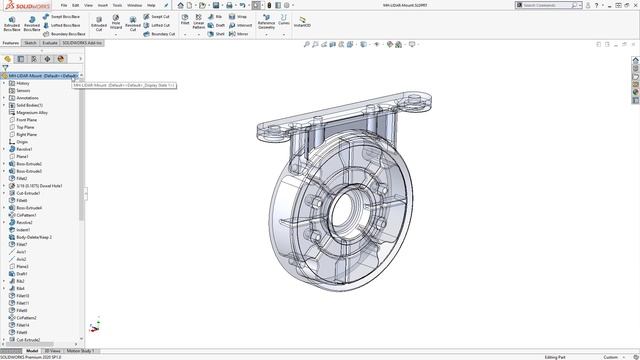
Task: Switch to the Motion Study 1 tab
Action: pyautogui.click(x=80, y=351)
